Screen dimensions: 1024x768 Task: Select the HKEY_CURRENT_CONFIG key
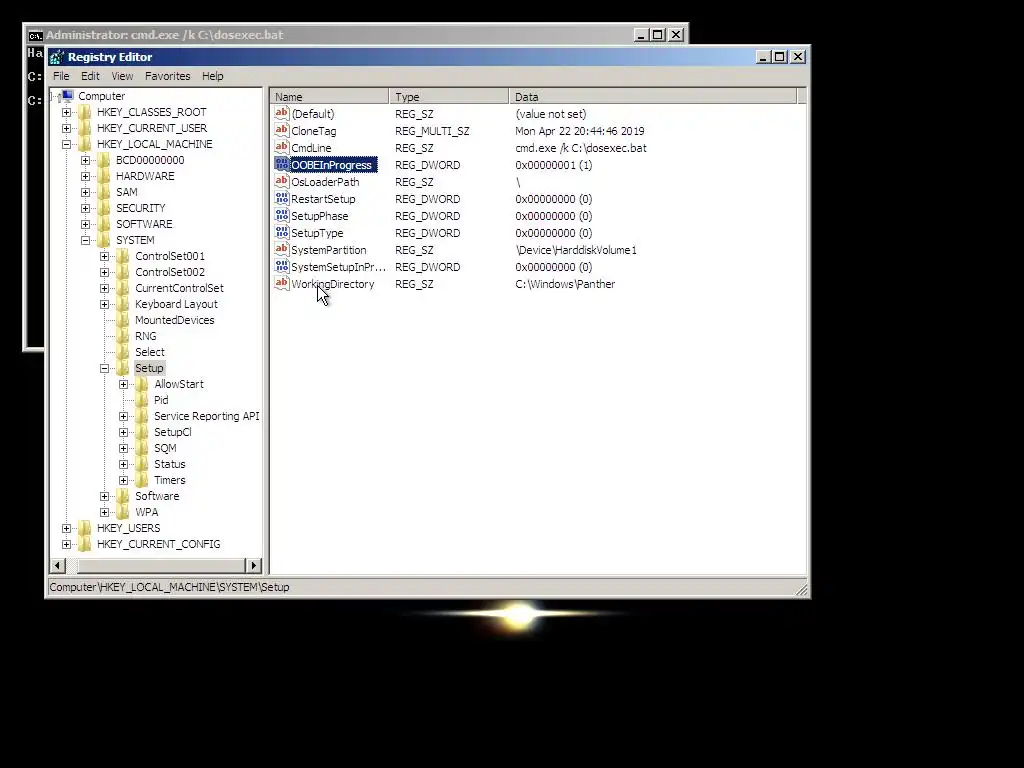(159, 544)
